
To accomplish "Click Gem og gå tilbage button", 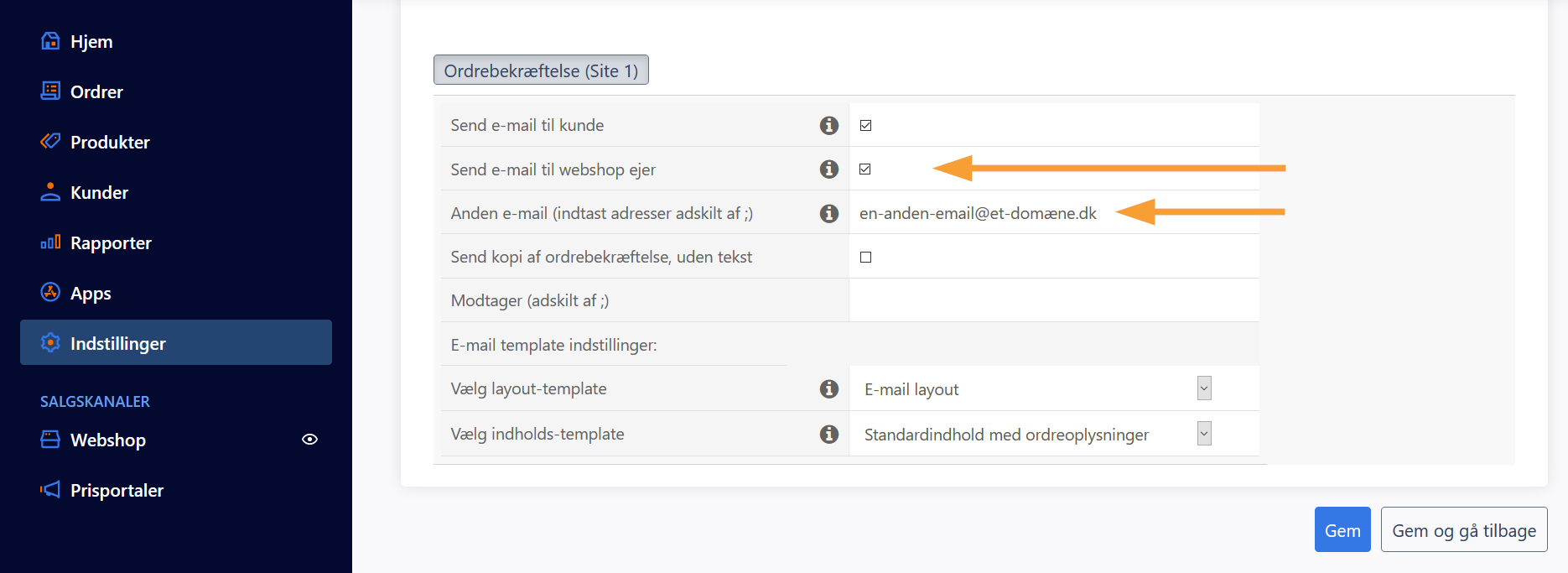I will (1464, 529).
